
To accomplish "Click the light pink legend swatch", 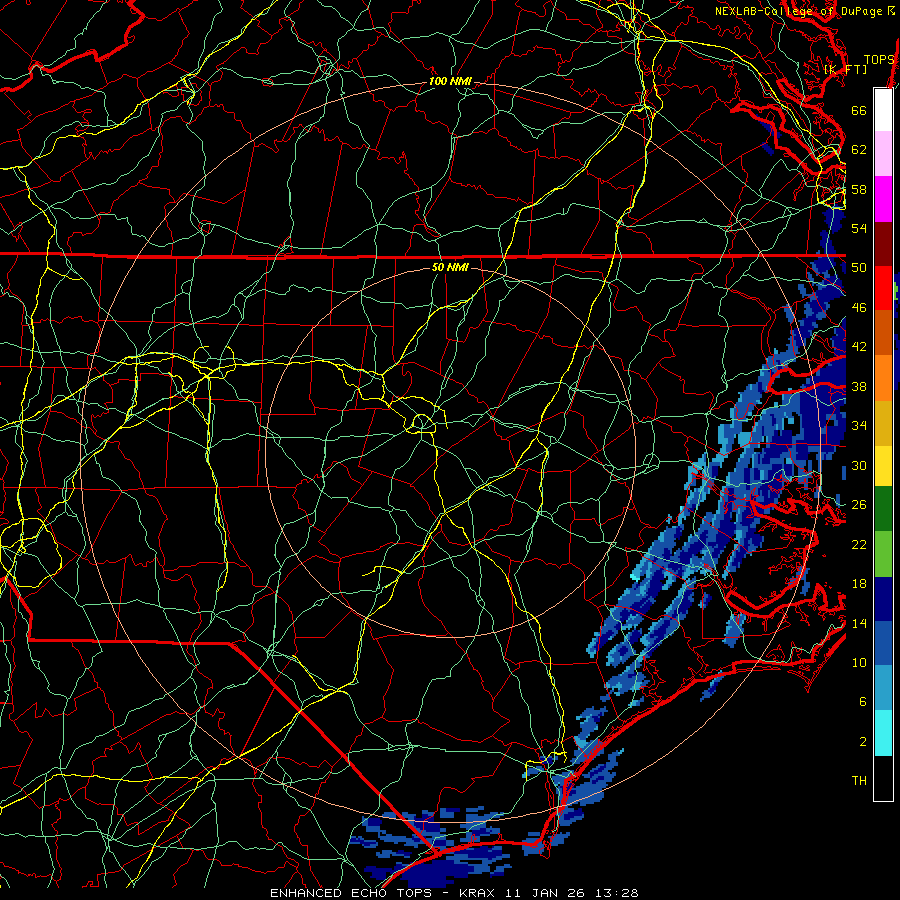I will point(883,154).
